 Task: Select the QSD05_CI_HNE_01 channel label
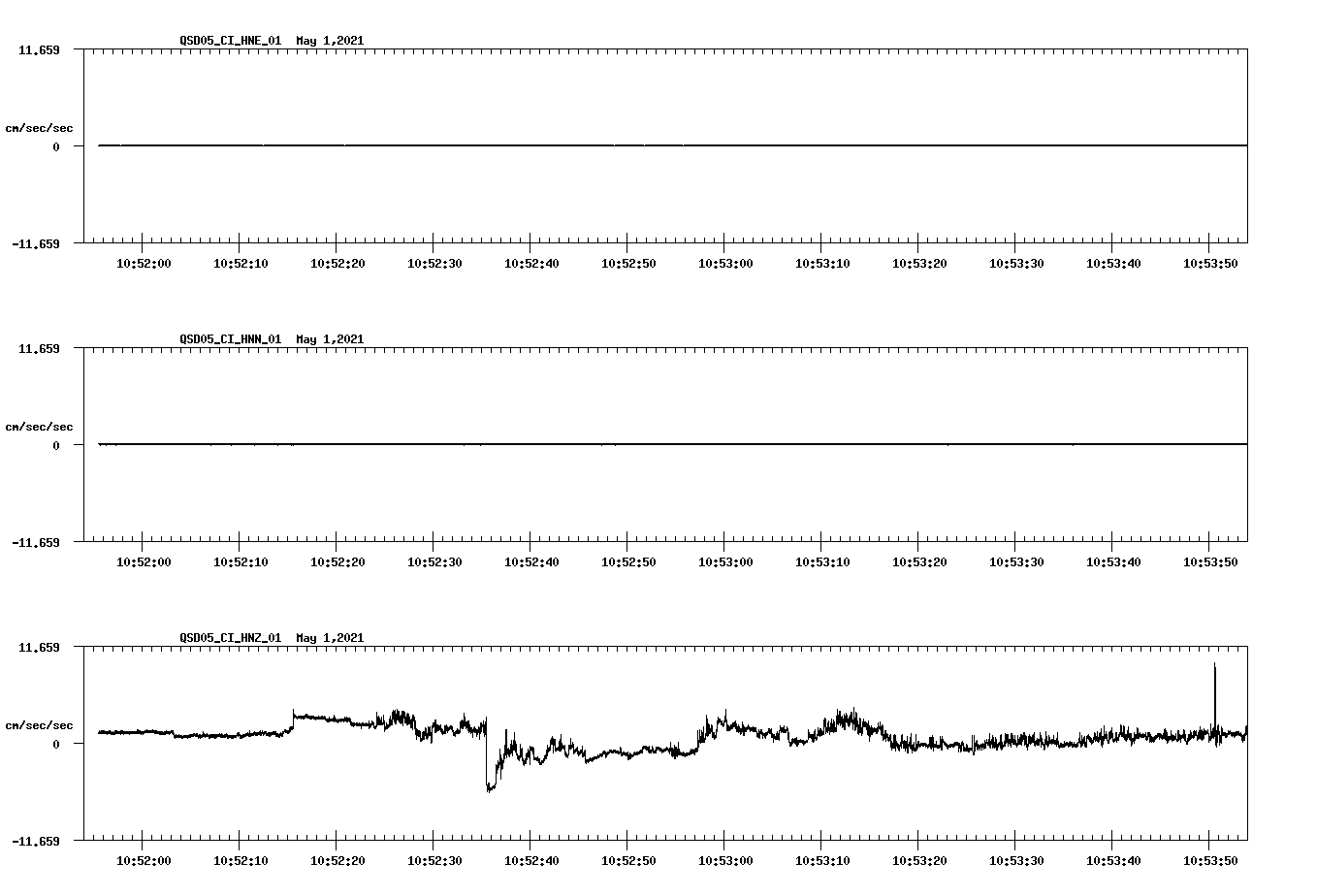(230, 41)
